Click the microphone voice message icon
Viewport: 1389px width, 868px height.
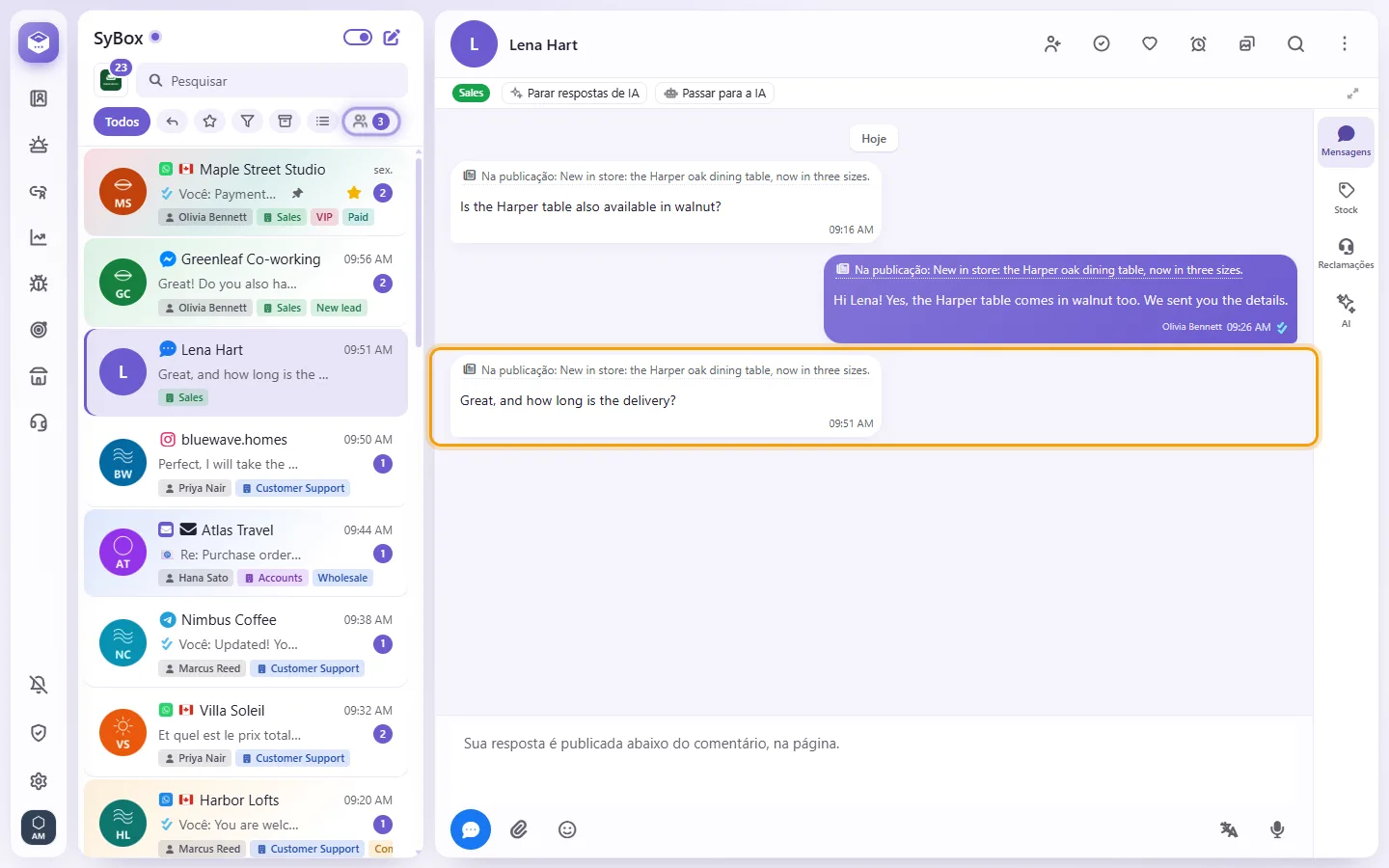pos(1277,829)
